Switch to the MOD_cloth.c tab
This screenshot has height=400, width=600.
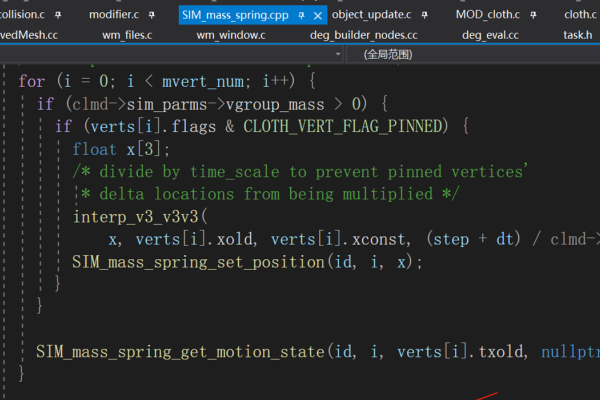tap(488, 15)
